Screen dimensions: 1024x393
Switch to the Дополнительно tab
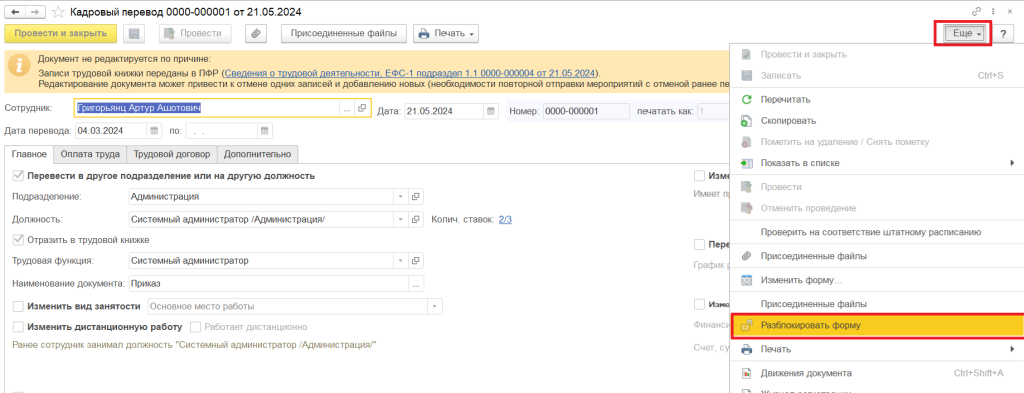tap(257, 155)
